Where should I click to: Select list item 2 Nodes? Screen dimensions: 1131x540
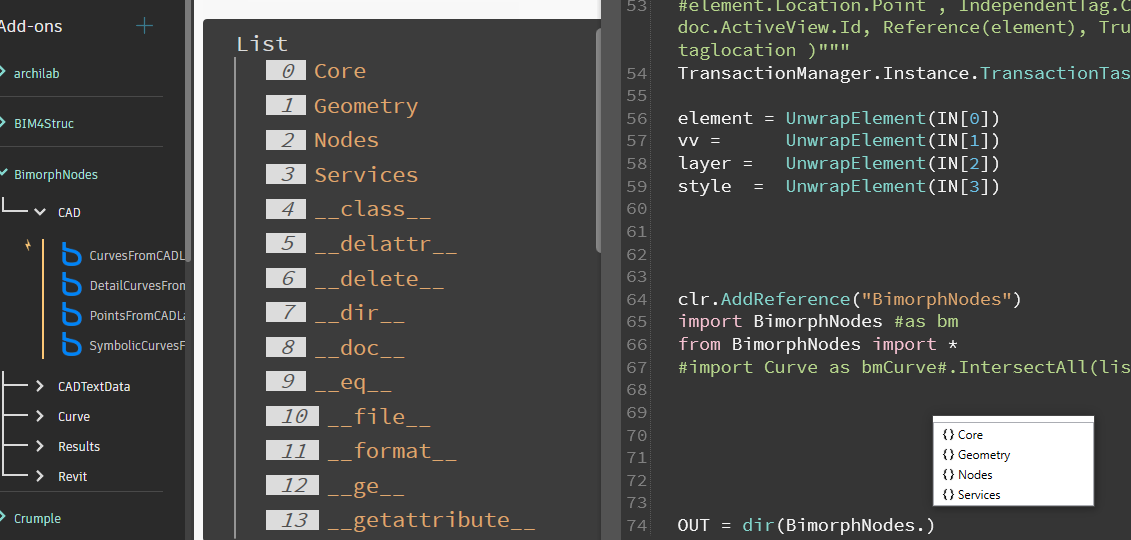tap(346, 140)
